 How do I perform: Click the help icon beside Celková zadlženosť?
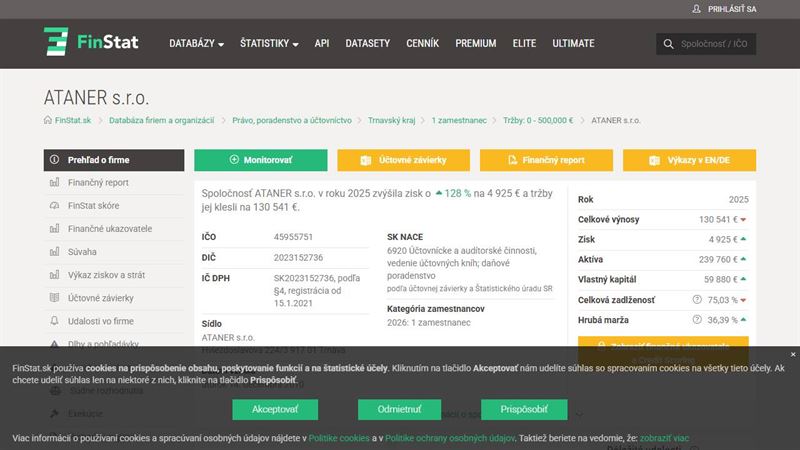coord(697,299)
